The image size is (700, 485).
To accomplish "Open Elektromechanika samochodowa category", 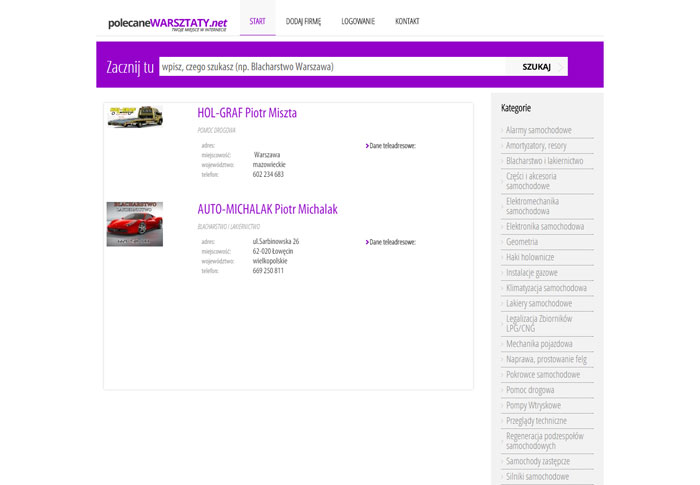I will tap(532, 206).
